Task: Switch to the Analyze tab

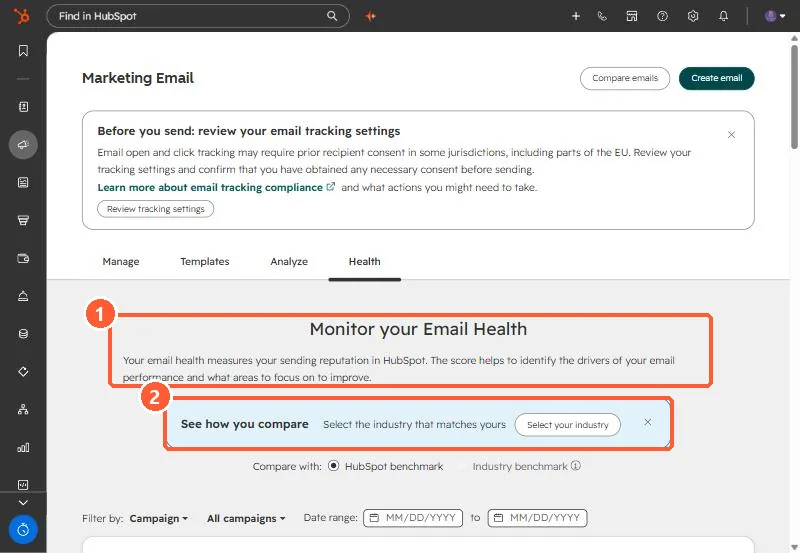Action: point(289,261)
